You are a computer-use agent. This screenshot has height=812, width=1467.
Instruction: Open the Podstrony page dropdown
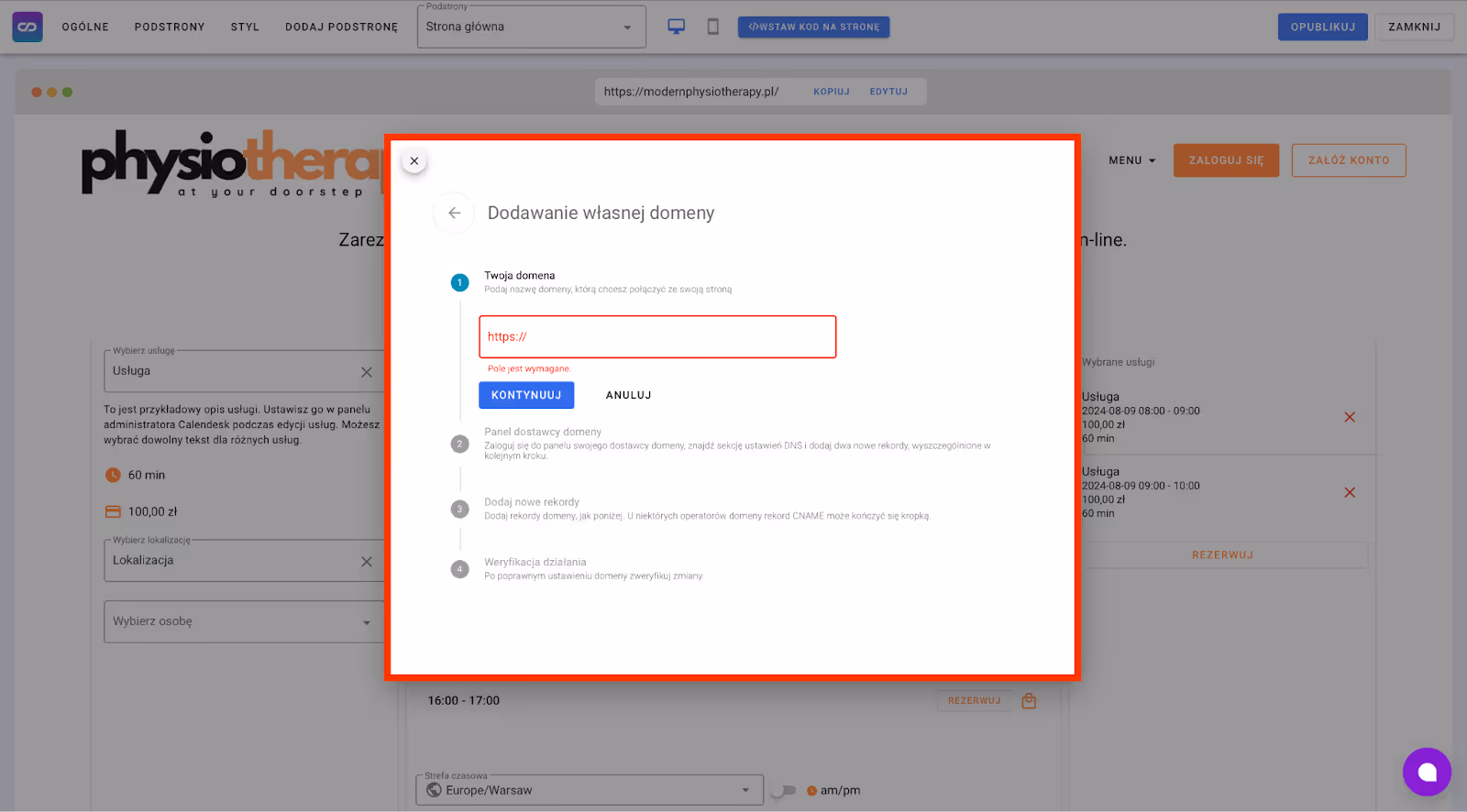coord(532,27)
